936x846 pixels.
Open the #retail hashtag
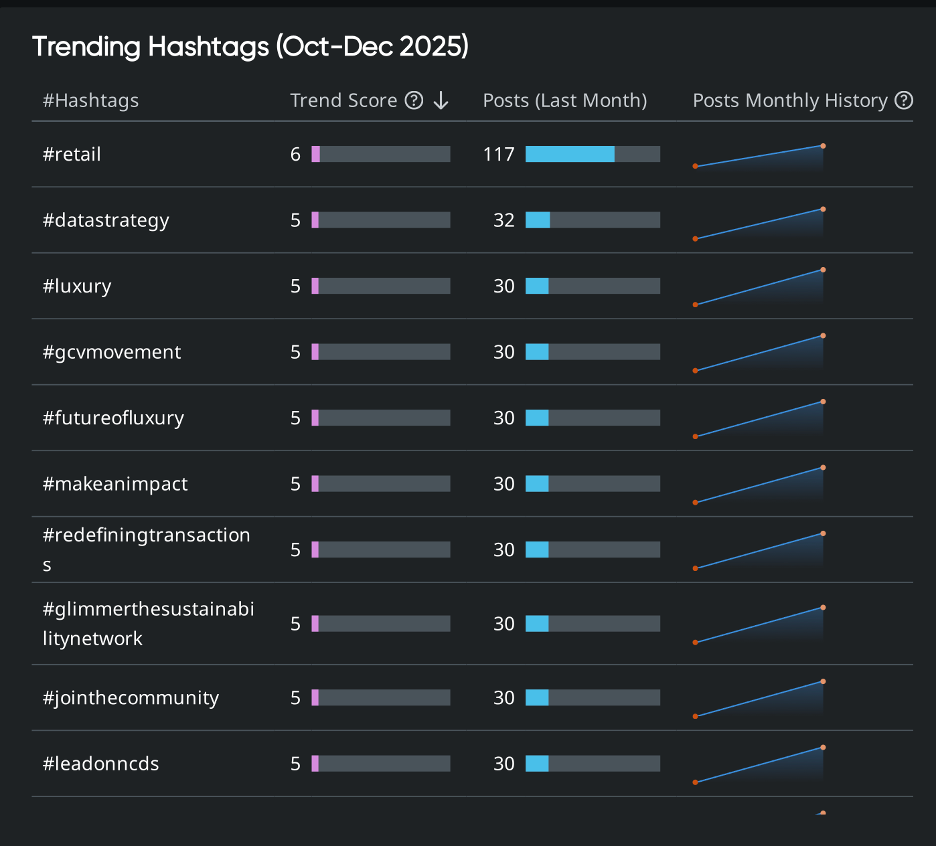[x=72, y=154]
